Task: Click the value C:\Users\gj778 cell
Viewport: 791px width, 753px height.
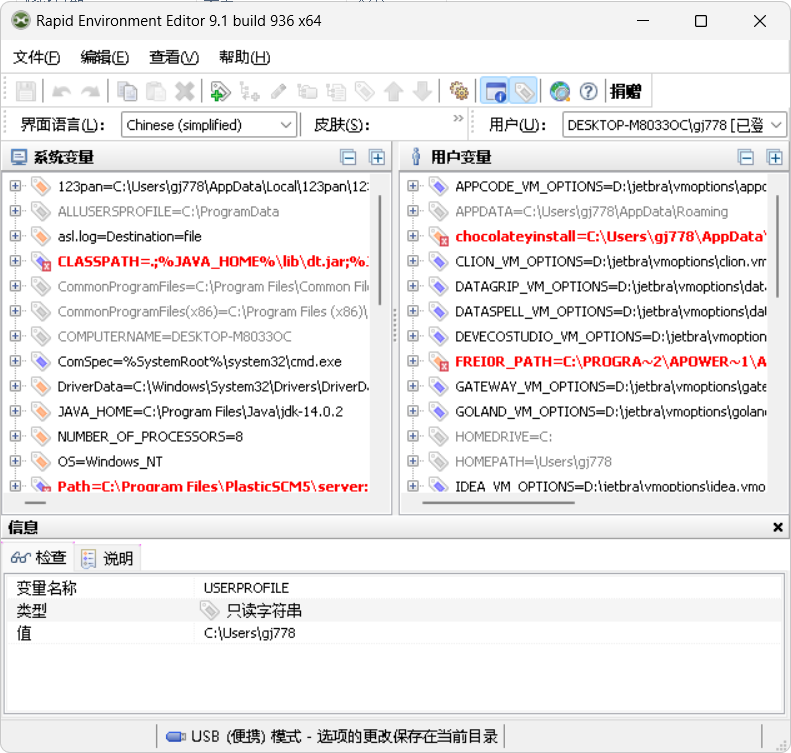Action: [249, 633]
